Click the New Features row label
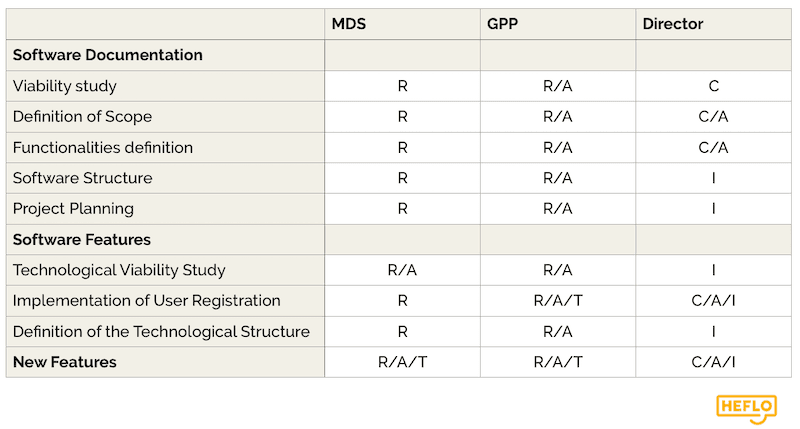 (65, 362)
